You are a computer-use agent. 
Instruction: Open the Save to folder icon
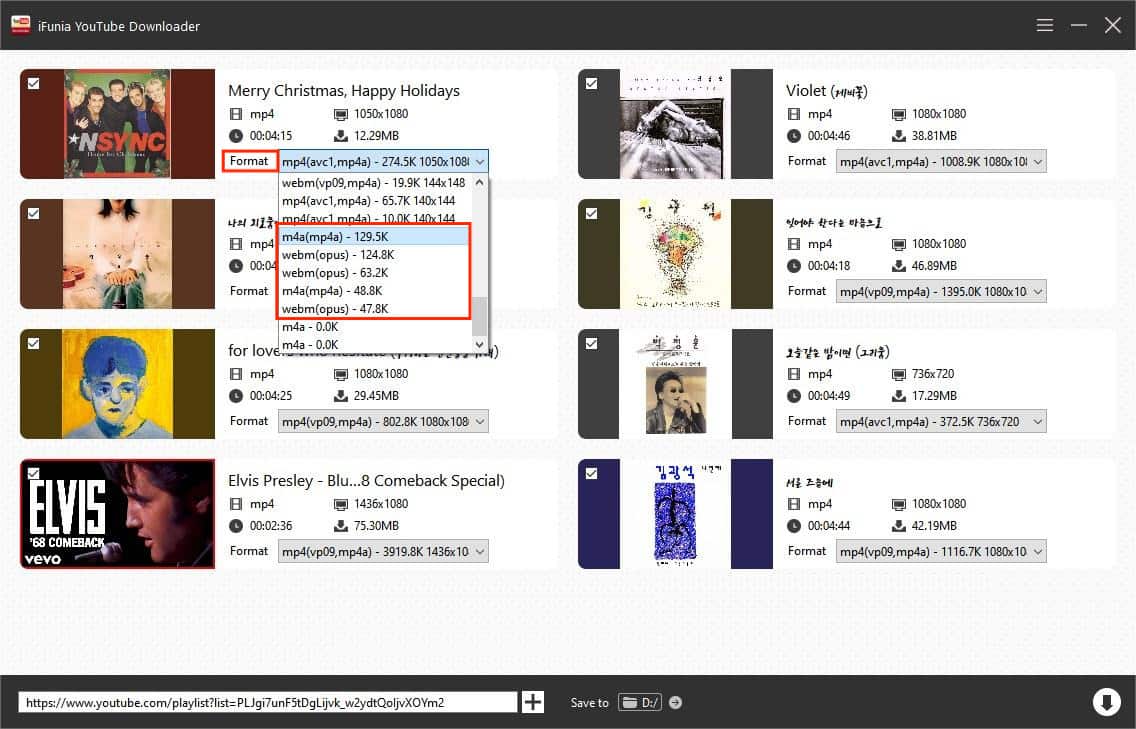click(639, 702)
